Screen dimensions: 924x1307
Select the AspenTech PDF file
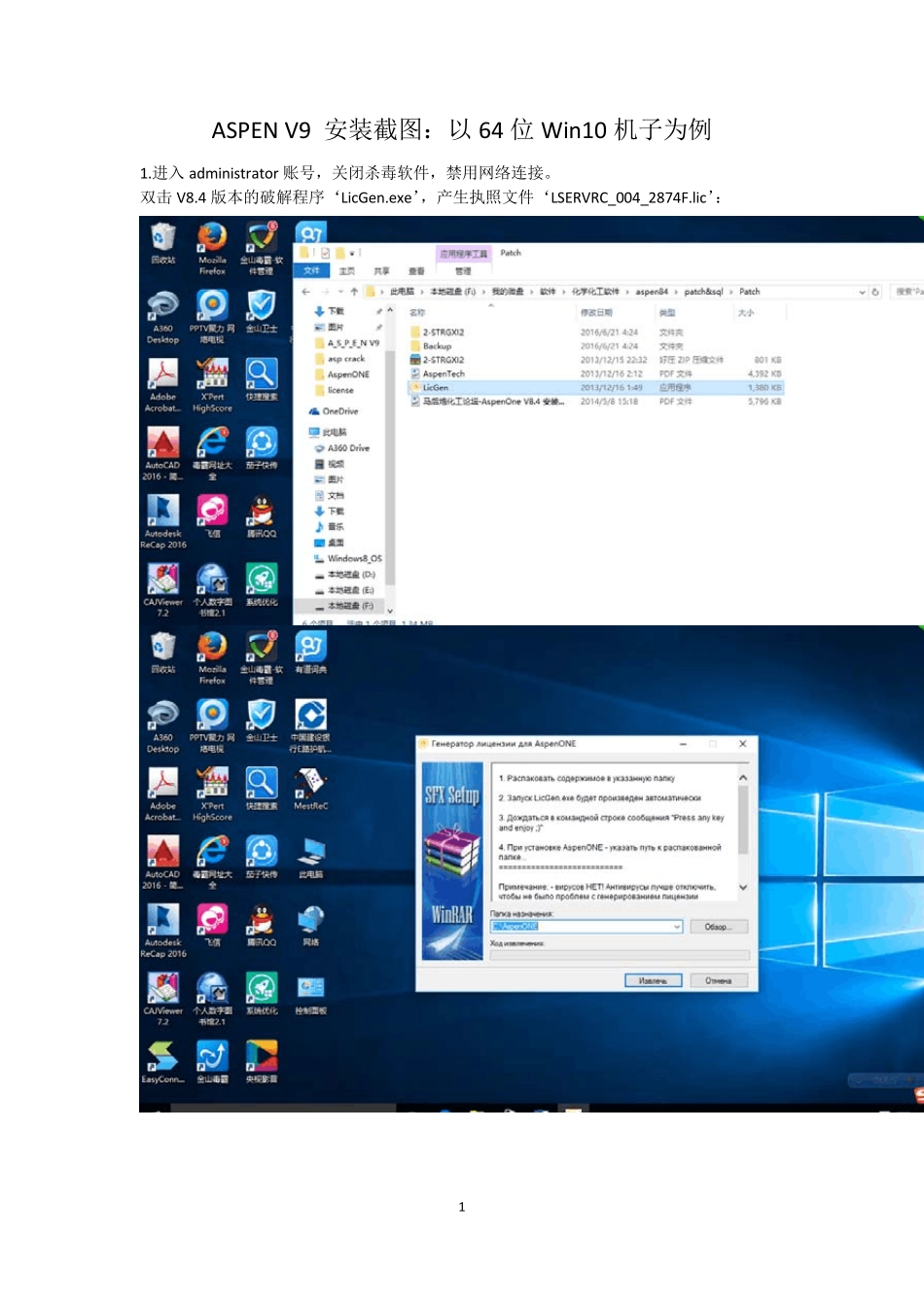point(444,373)
